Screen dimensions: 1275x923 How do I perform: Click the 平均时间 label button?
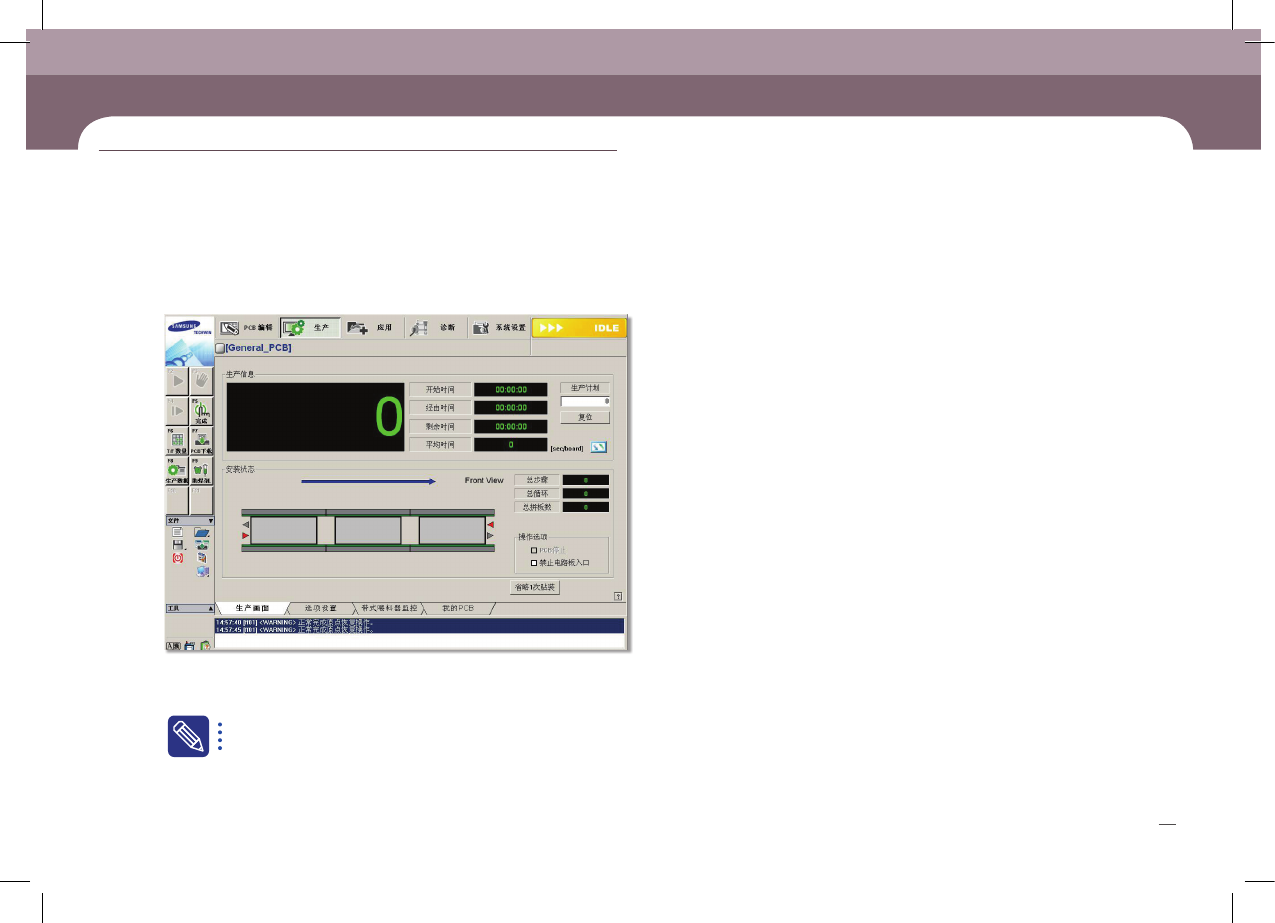point(440,445)
